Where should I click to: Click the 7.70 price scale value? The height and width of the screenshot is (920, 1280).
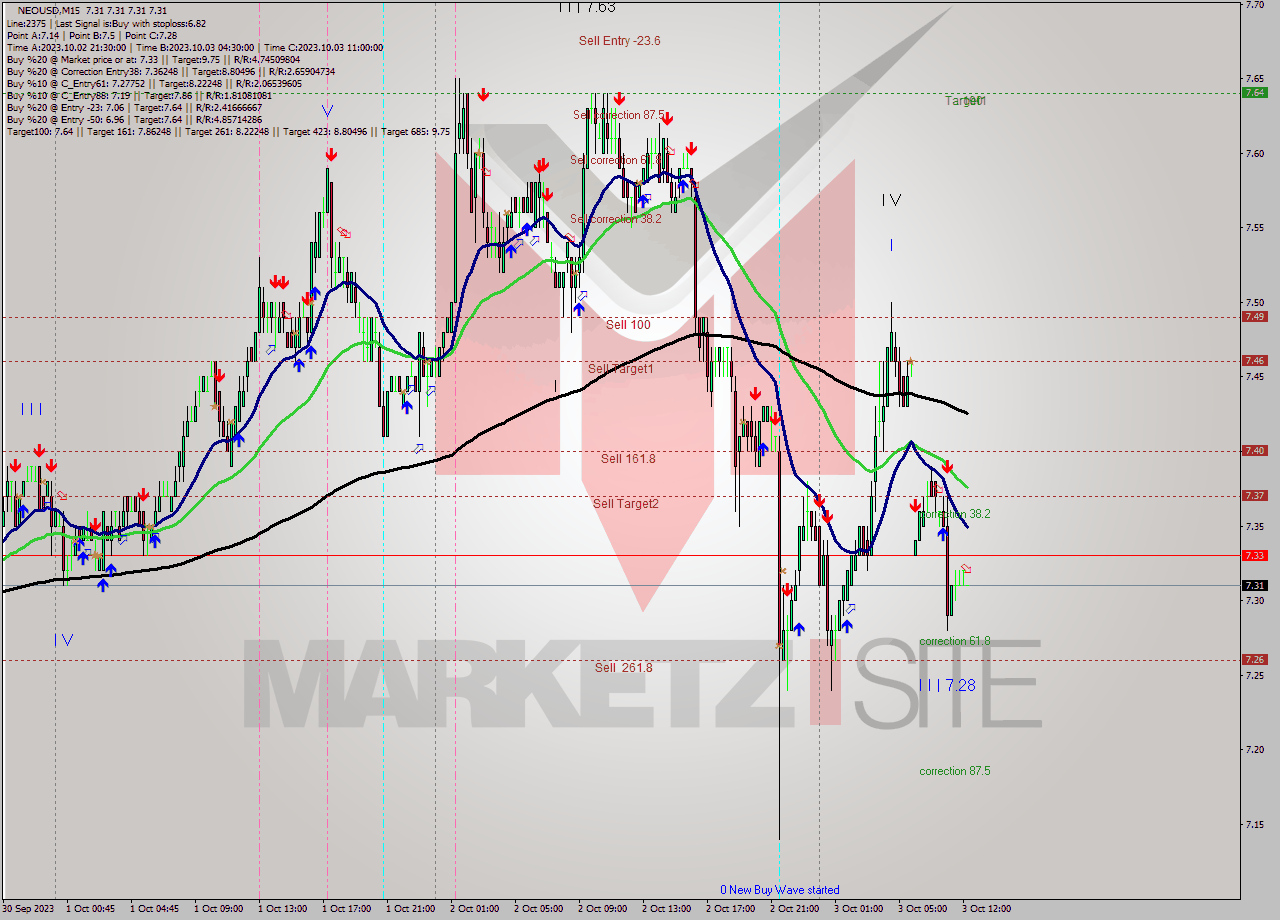point(1254,4)
